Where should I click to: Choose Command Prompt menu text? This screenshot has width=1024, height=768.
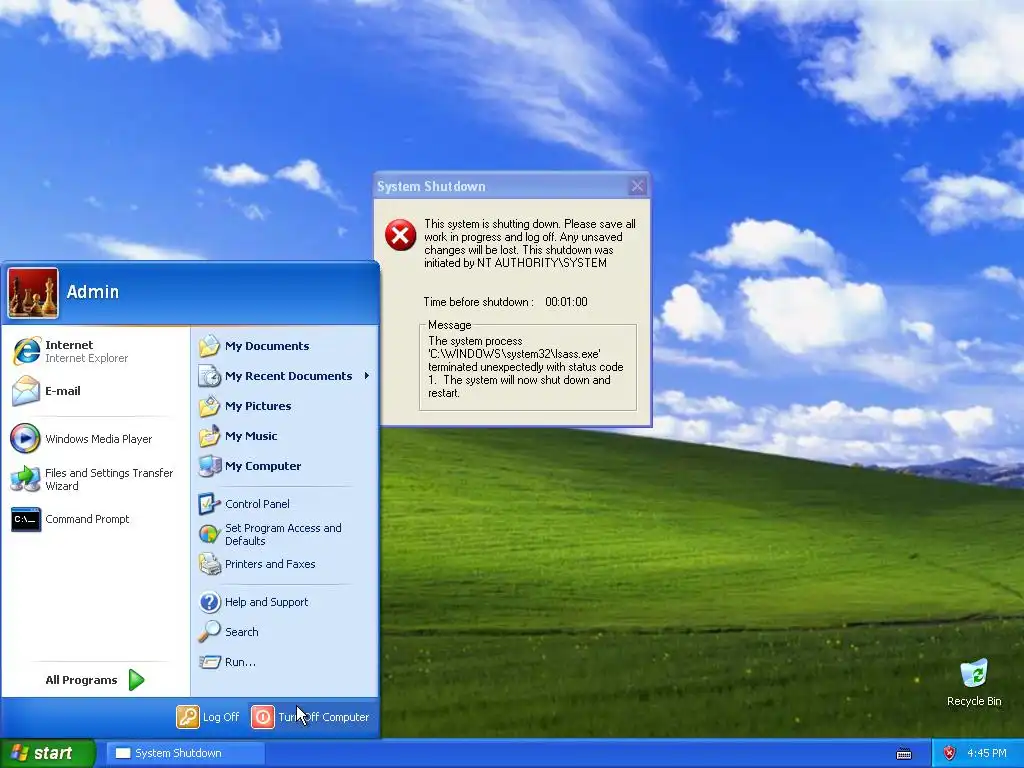pyautogui.click(x=87, y=519)
